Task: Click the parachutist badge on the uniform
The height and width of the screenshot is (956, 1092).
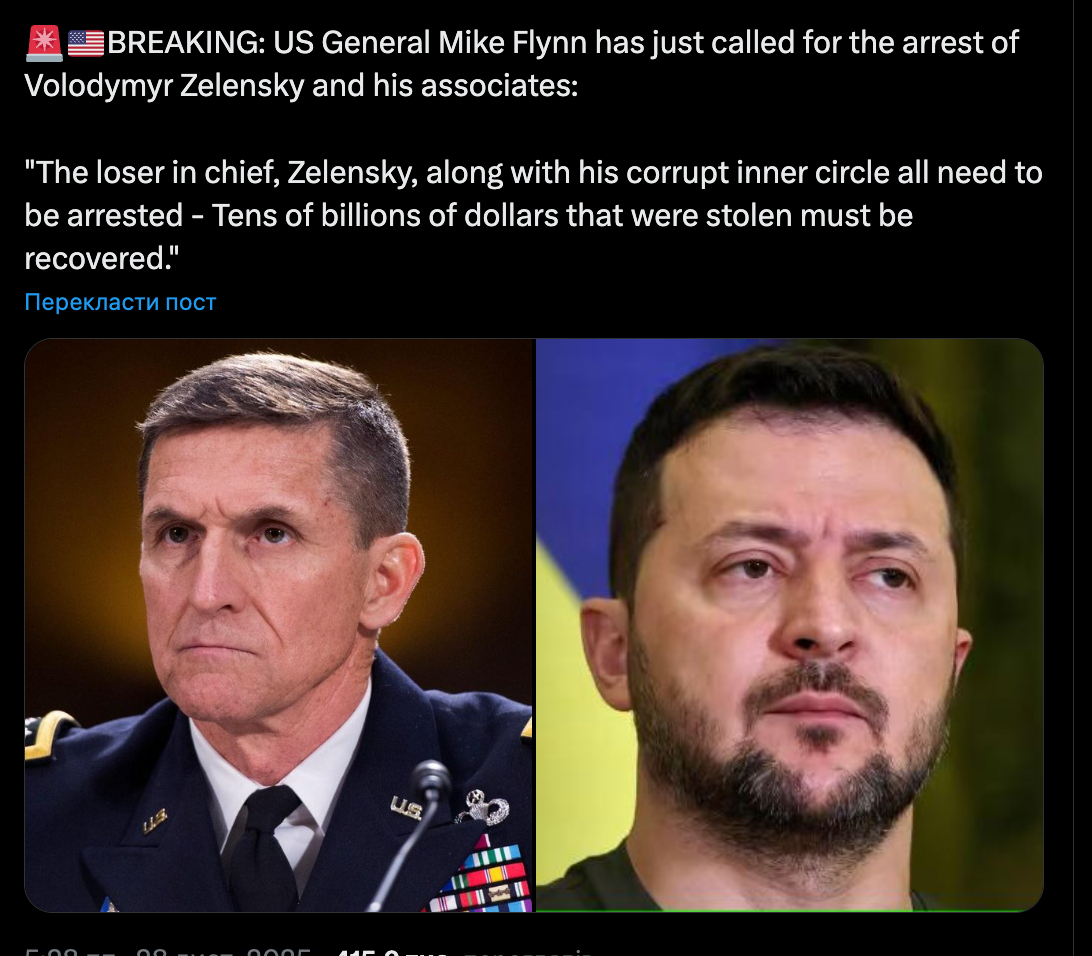Action: (483, 808)
